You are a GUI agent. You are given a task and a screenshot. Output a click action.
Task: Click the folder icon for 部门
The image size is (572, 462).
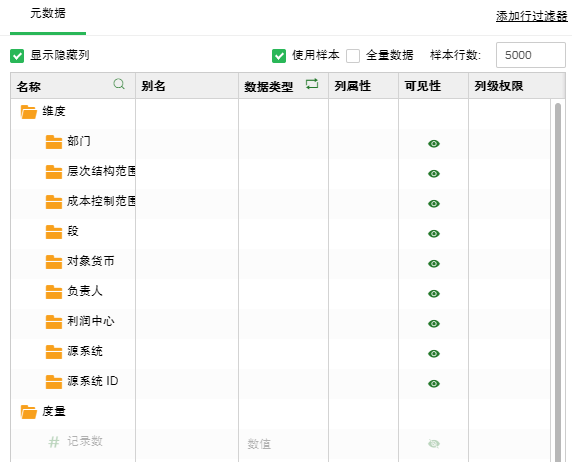[54, 142]
